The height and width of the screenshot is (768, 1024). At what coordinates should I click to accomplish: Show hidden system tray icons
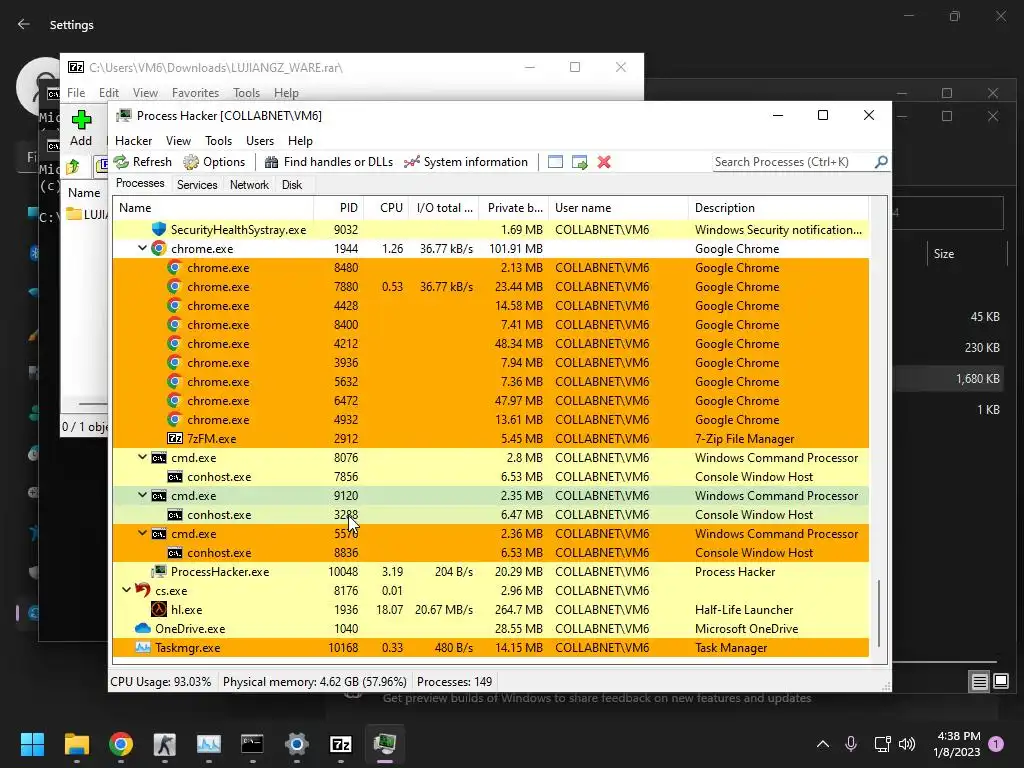[823, 744]
